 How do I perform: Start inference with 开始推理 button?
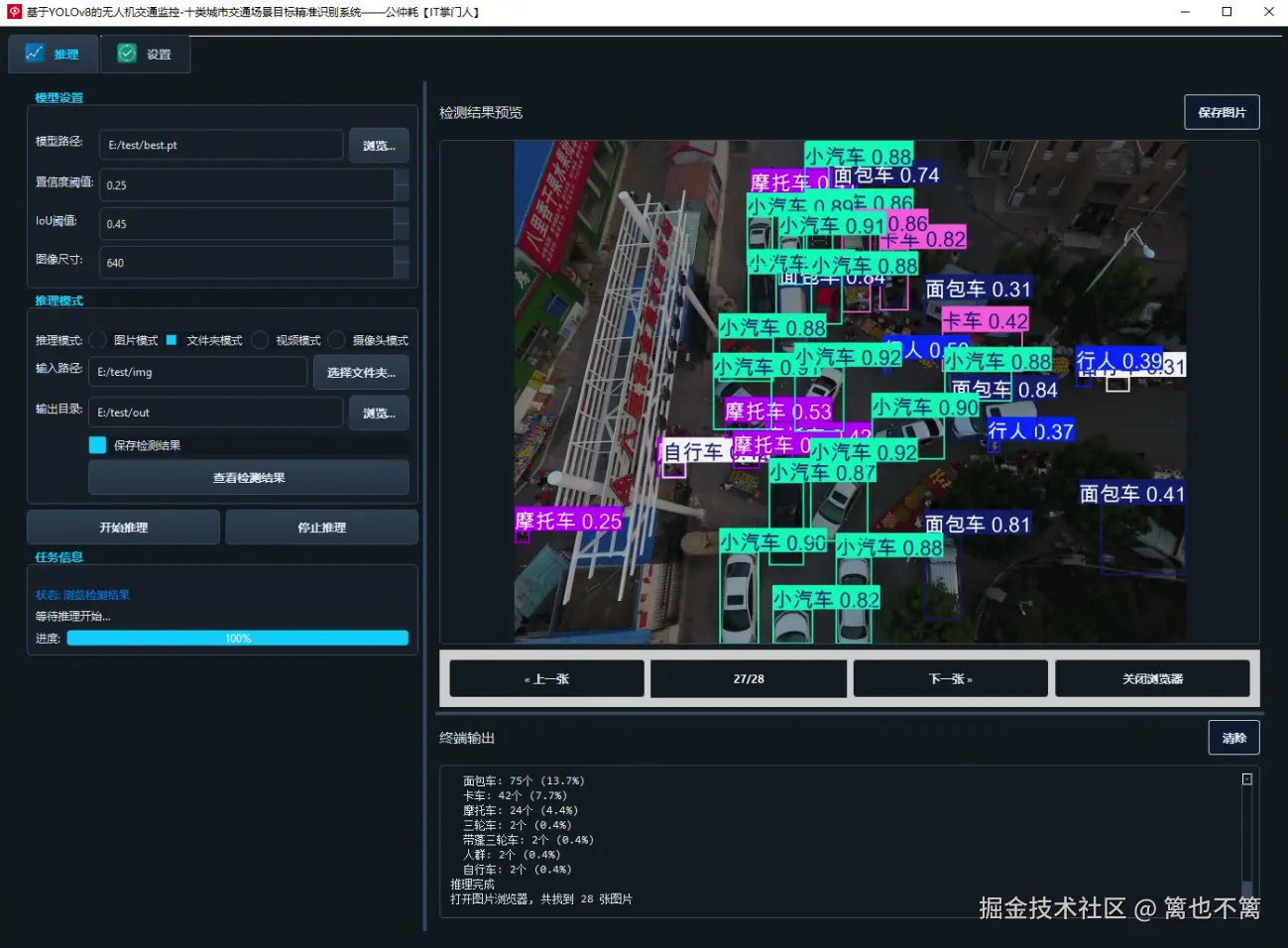point(123,528)
